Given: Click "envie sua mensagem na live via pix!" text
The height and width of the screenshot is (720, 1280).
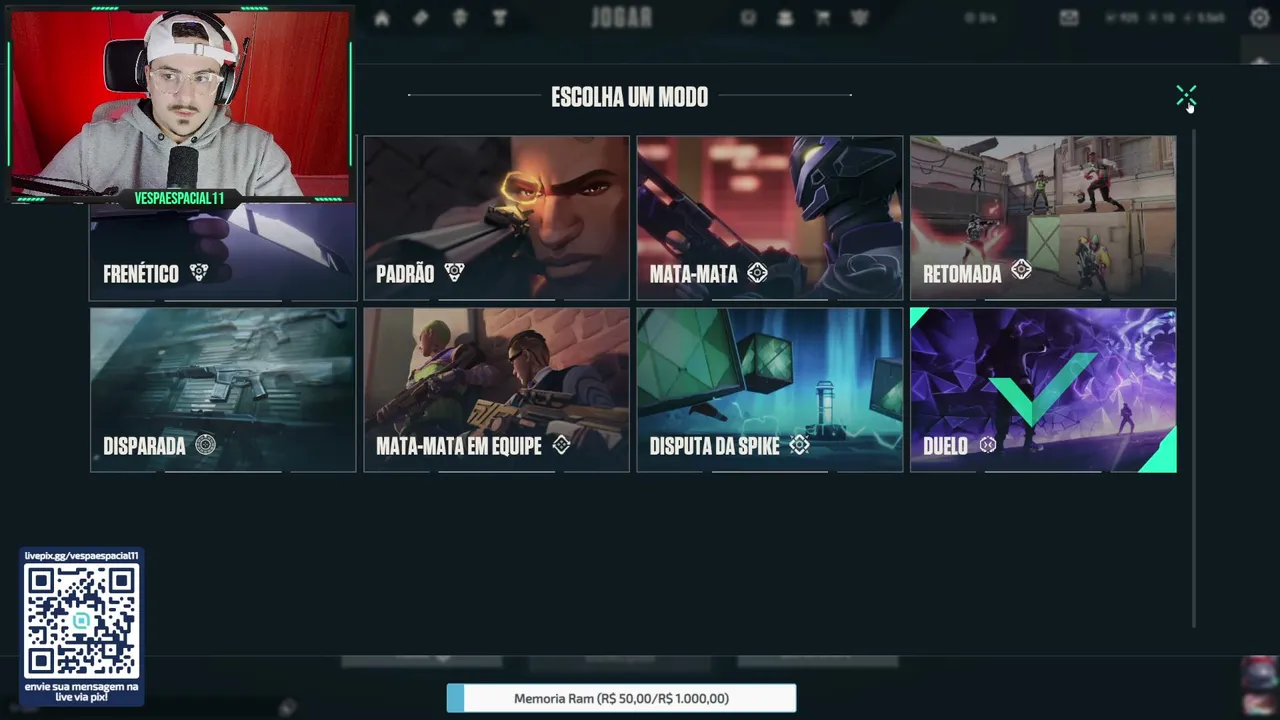Looking at the screenshot, I should [82, 692].
